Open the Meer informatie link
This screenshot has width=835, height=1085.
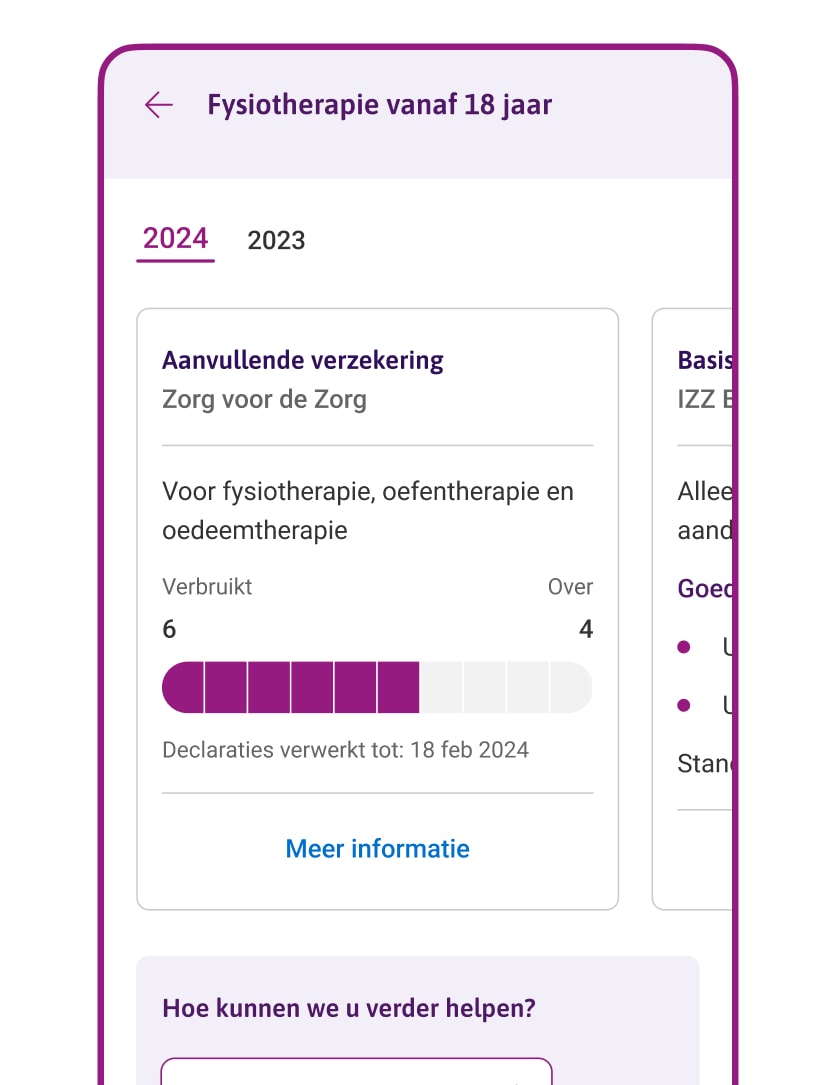point(377,849)
